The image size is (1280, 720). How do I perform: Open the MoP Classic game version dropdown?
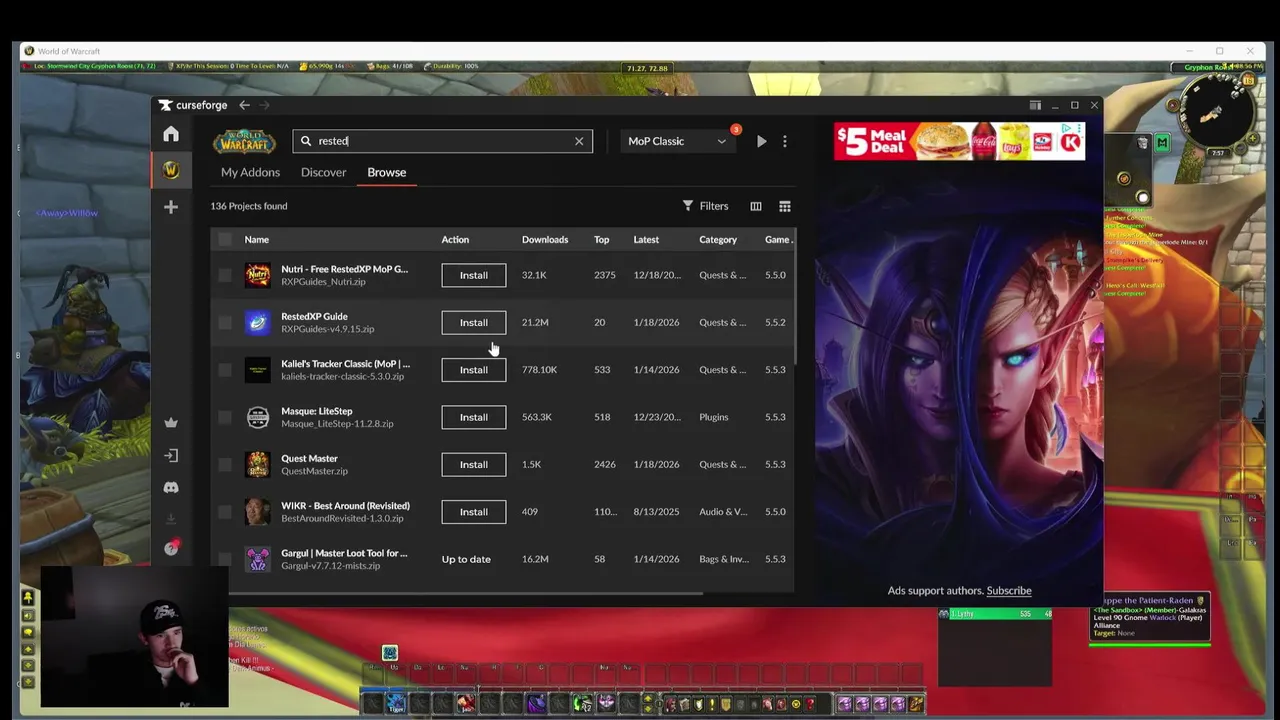[x=677, y=141]
